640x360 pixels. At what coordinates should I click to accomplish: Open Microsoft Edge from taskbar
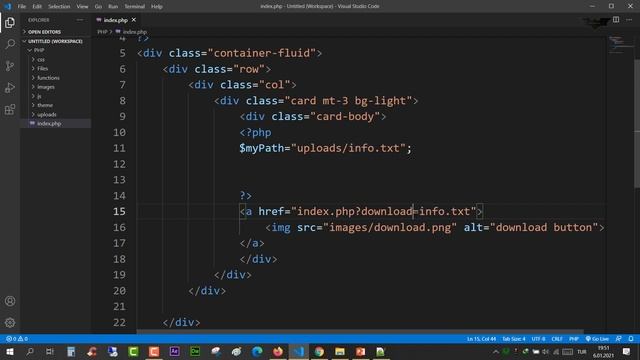coord(257,351)
